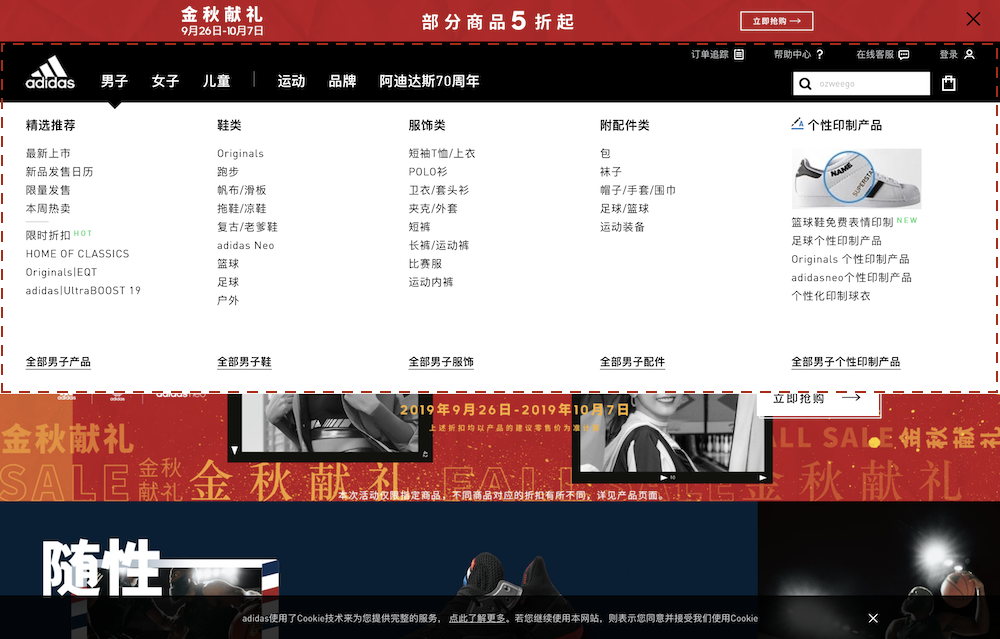Image resolution: width=1000 pixels, height=639 pixels.
Task: Select 运动装备 accessories
Action: coord(622,227)
